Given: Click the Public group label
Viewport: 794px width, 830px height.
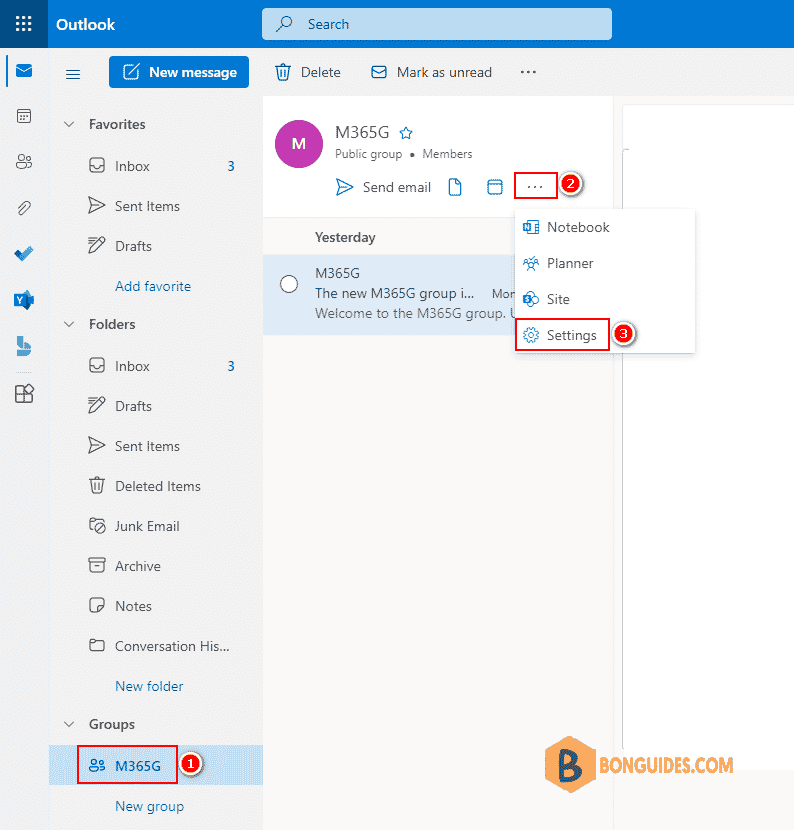Looking at the screenshot, I should click(368, 154).
